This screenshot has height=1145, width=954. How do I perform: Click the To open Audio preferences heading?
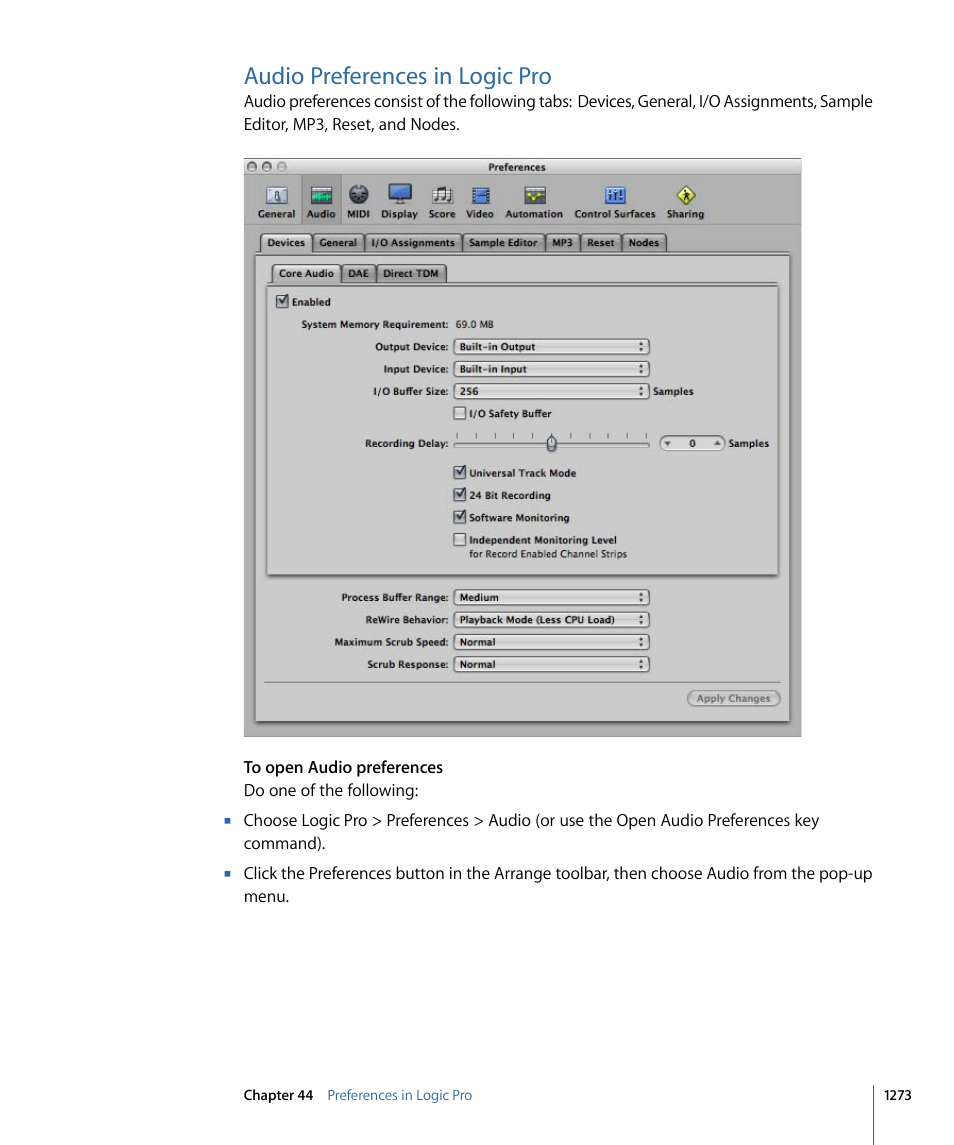(x=343, y=767)
